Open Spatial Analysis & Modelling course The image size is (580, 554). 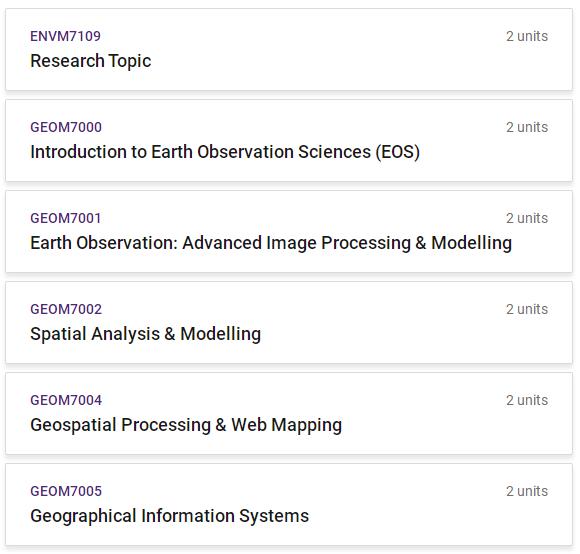coord(146,334)
